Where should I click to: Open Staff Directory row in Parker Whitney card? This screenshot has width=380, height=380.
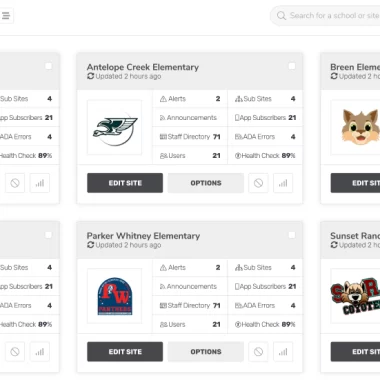pyautogui.click(x=190, y=305)
